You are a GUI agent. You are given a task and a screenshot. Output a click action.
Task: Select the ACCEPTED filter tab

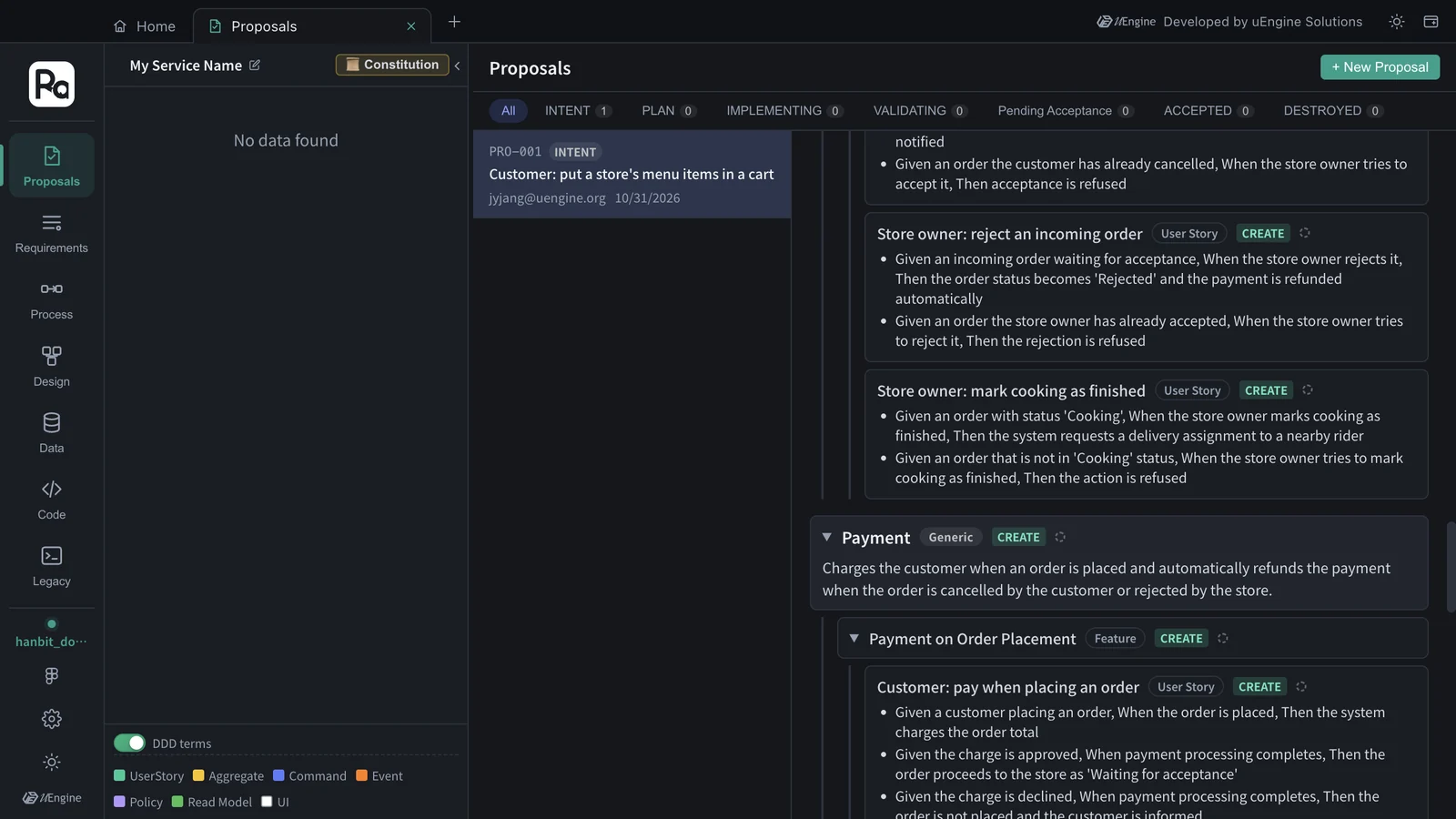pyautogui.click(x=1208, y=111)
